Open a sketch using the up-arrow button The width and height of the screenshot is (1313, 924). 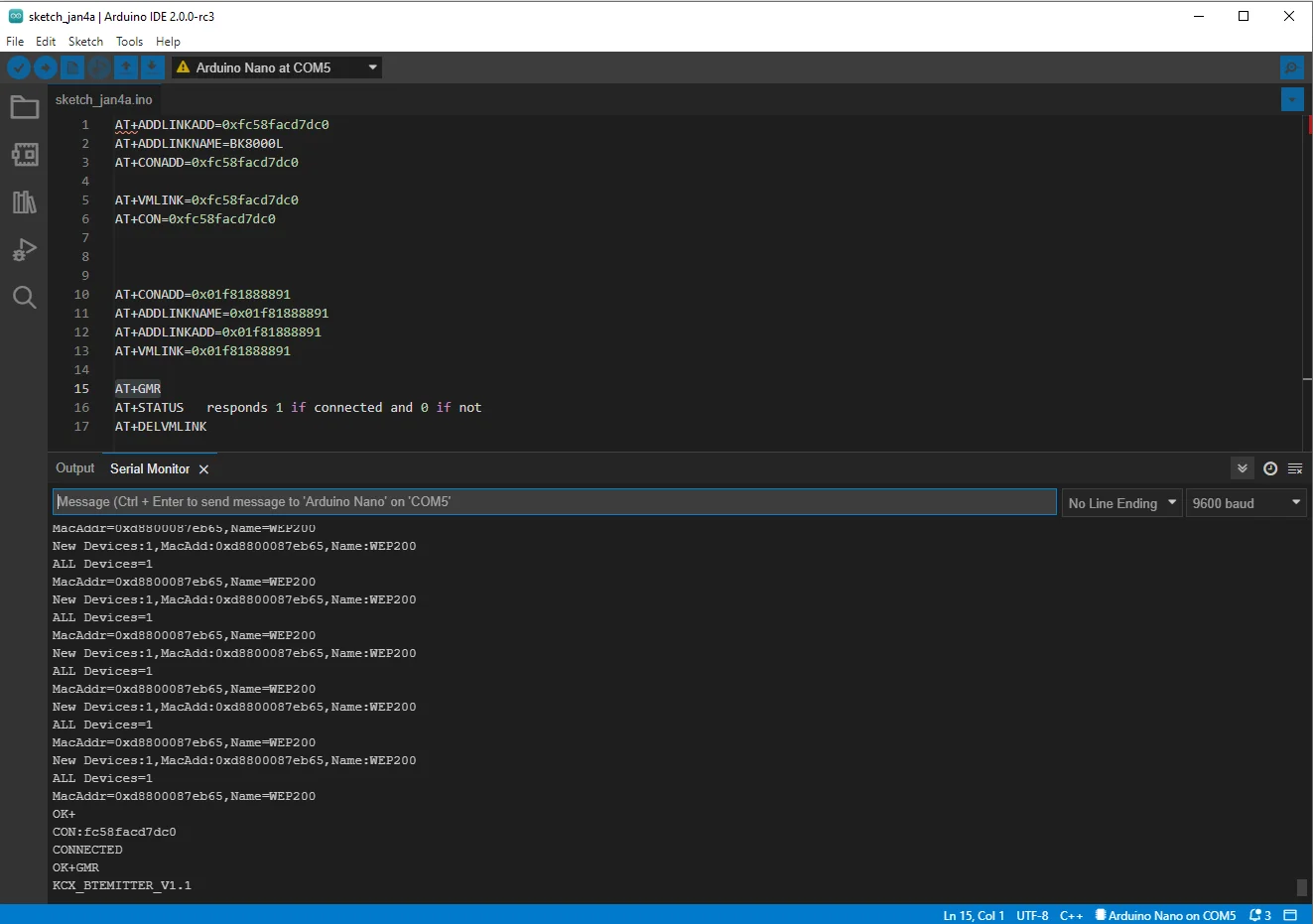tap(126, 67)
